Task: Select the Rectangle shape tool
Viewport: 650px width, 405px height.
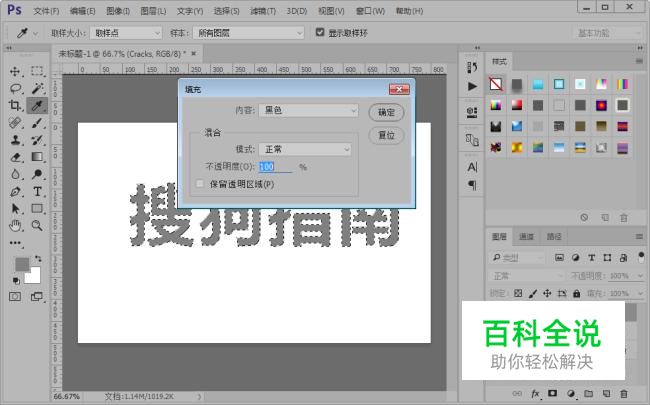Action: [x=37, y=209]
